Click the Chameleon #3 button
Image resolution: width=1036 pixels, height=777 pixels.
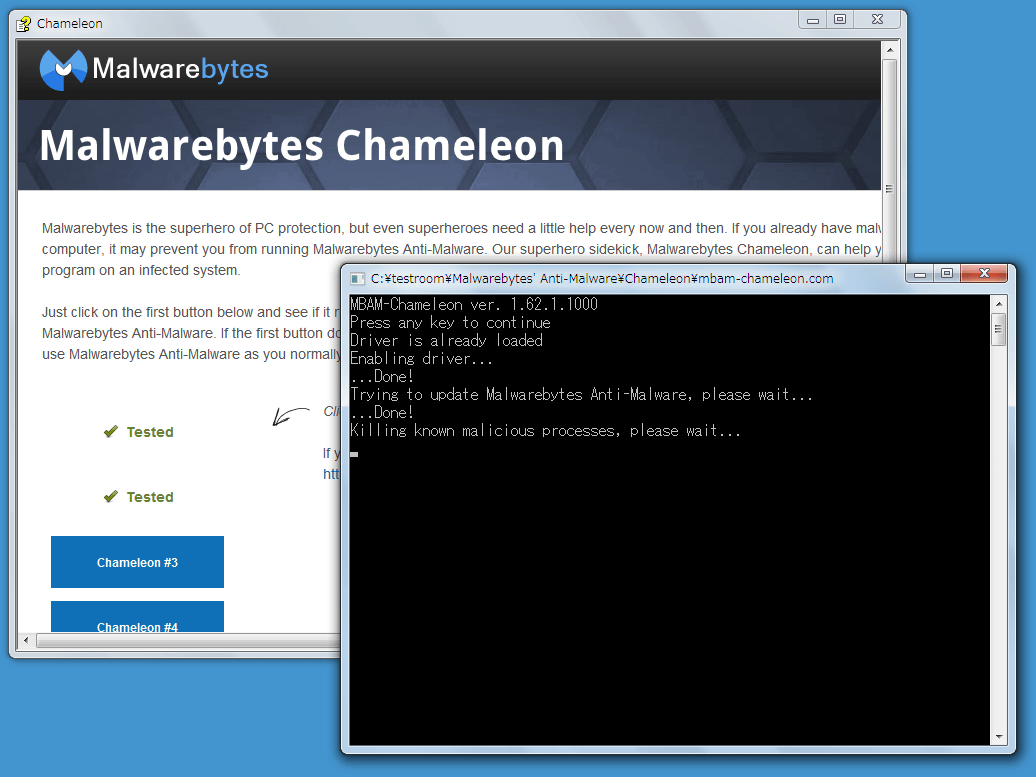coord(137,562)
